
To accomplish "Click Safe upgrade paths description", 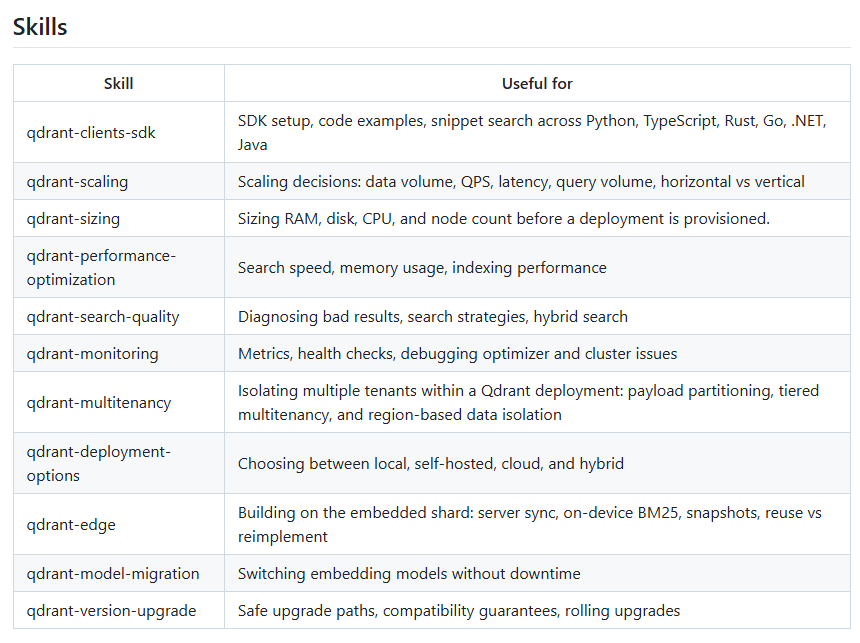I will click(537, 610).
